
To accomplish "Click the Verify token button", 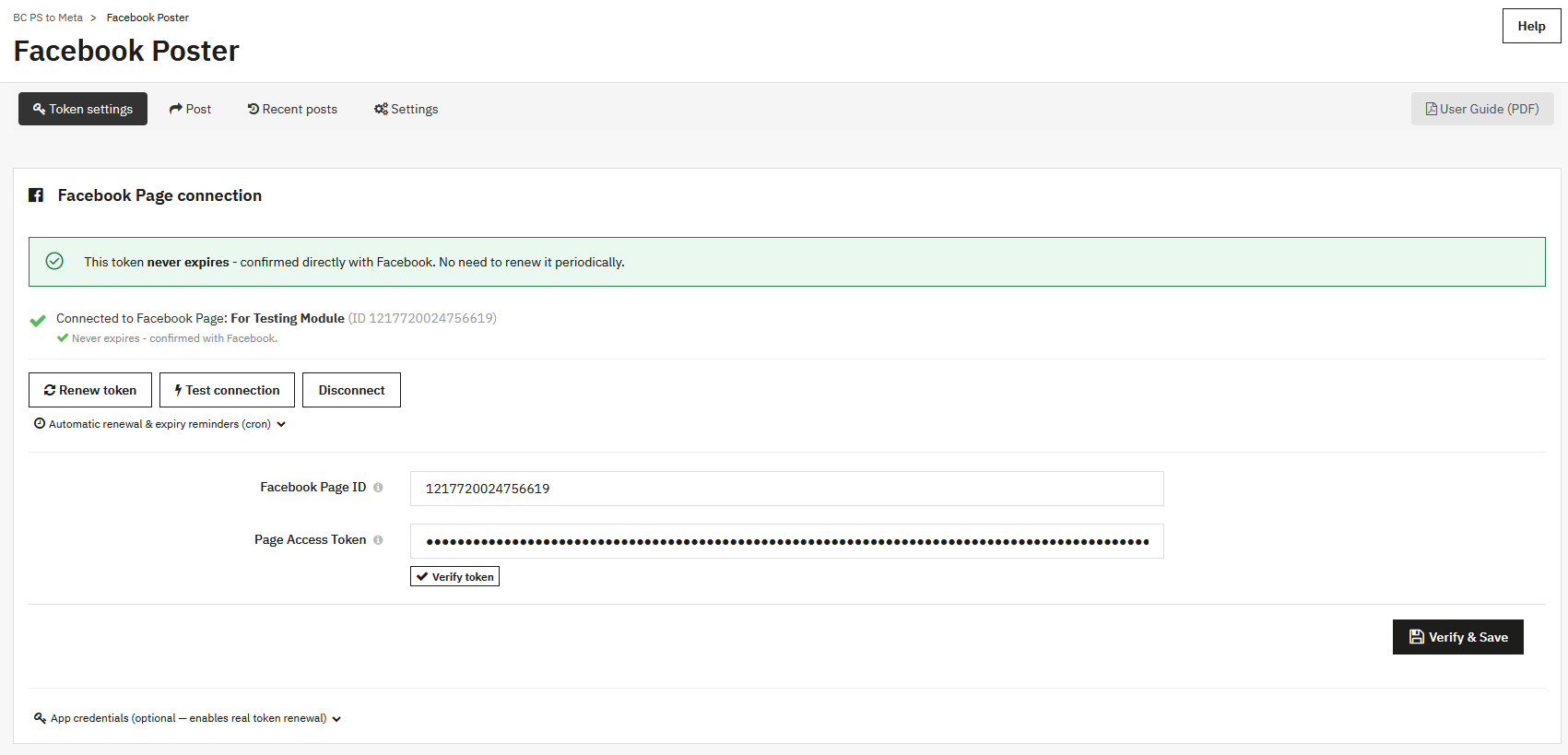I will tap(454, 576).
